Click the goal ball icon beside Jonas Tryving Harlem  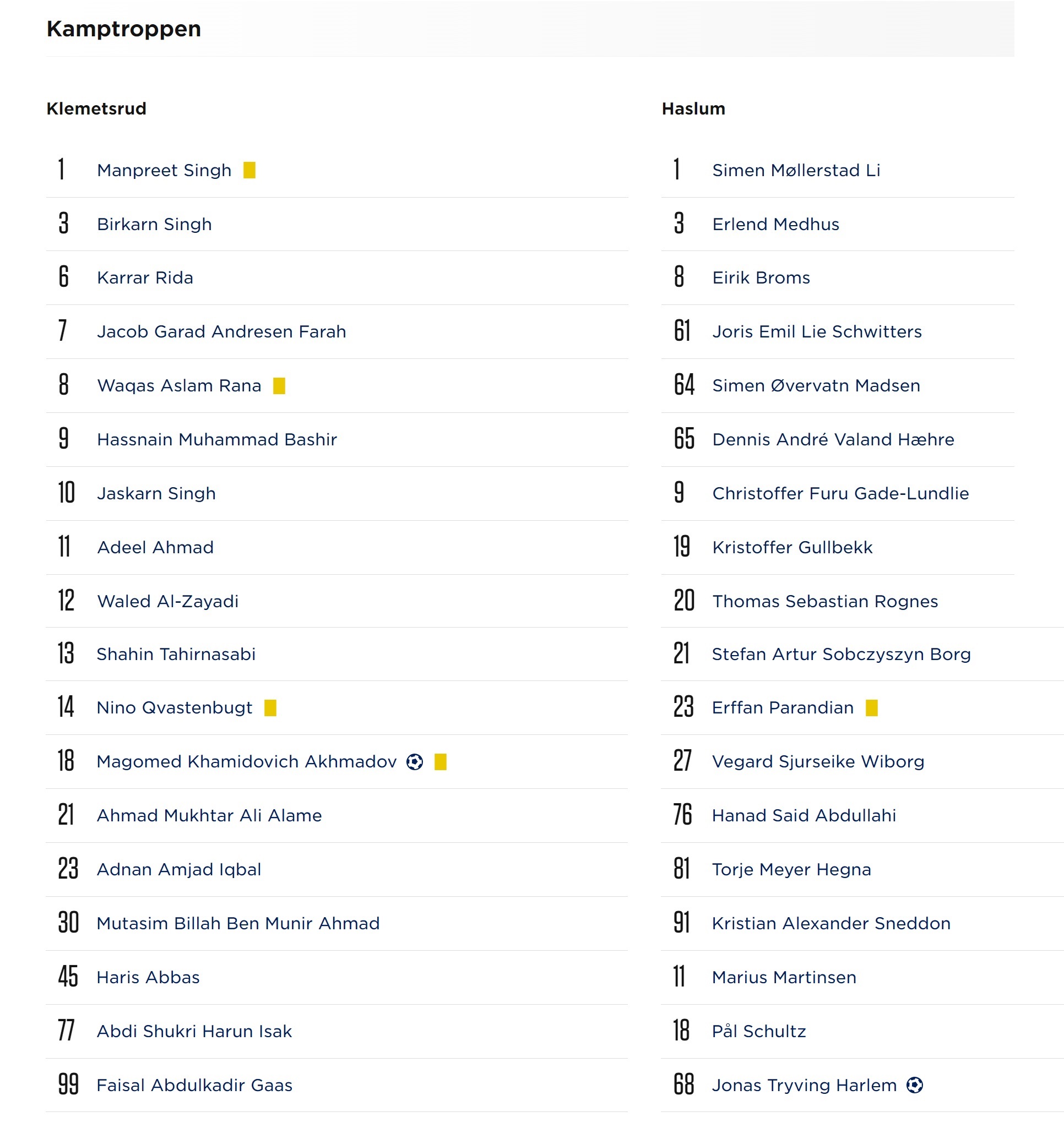(914, 1084)
